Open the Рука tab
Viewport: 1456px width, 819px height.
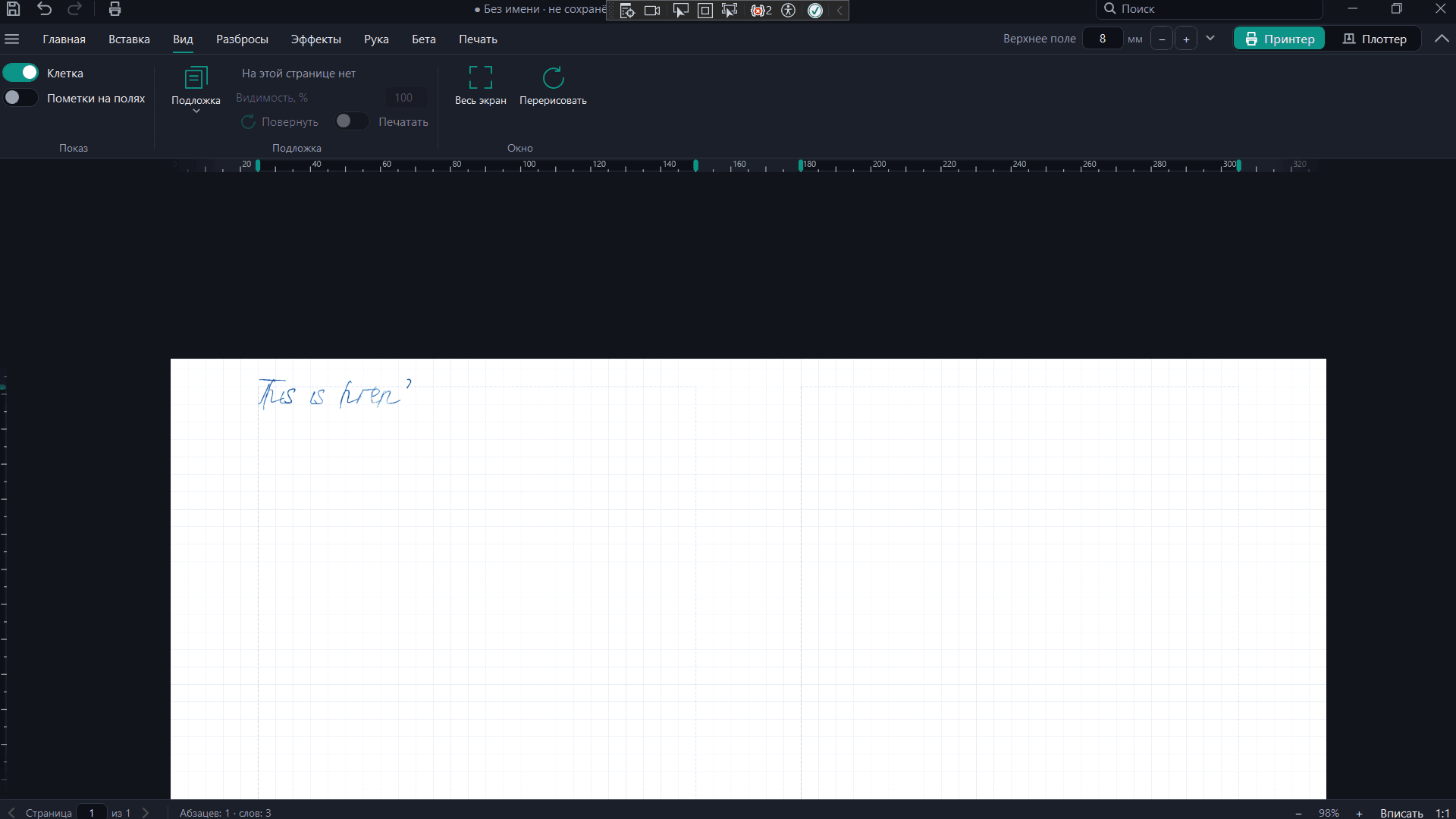tap(376, 39)
